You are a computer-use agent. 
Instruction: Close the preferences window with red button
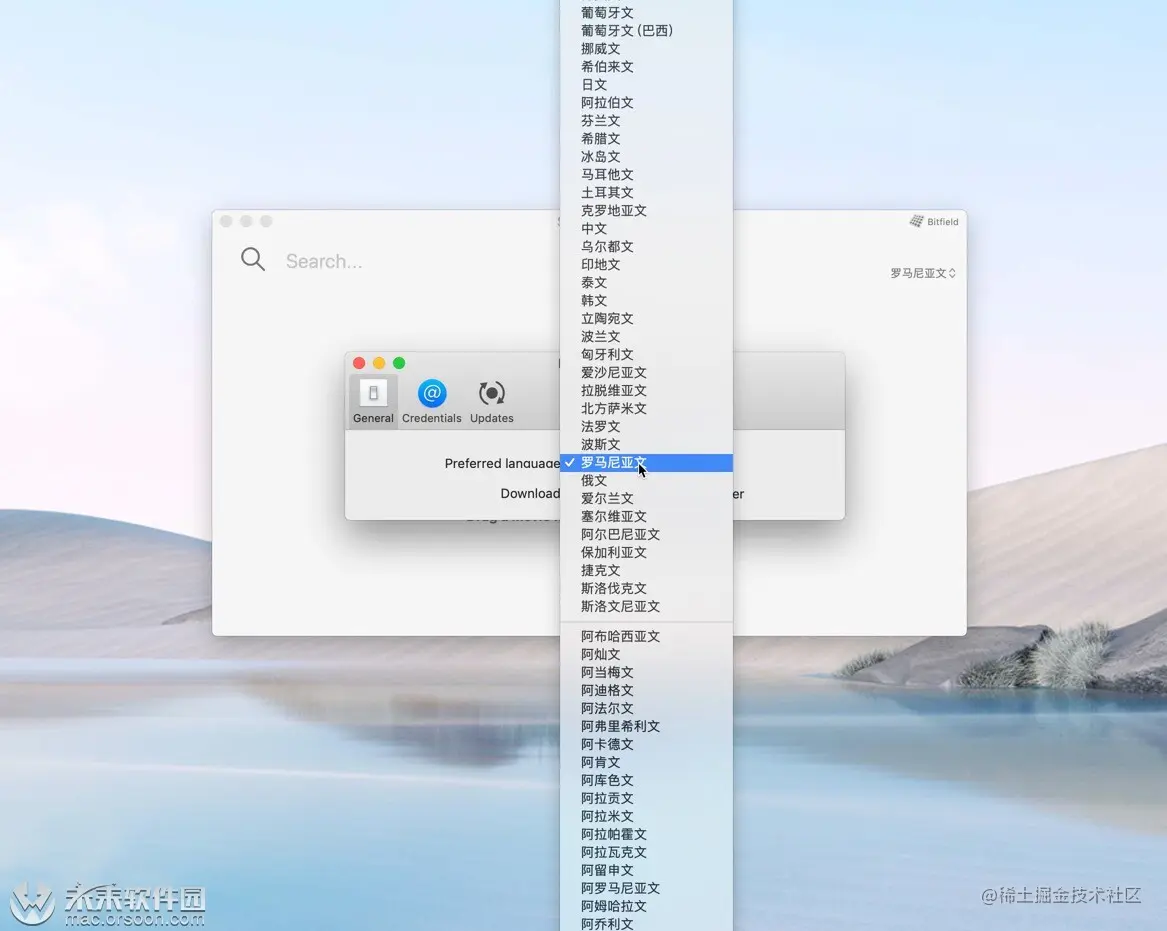[x=359, y=363]
